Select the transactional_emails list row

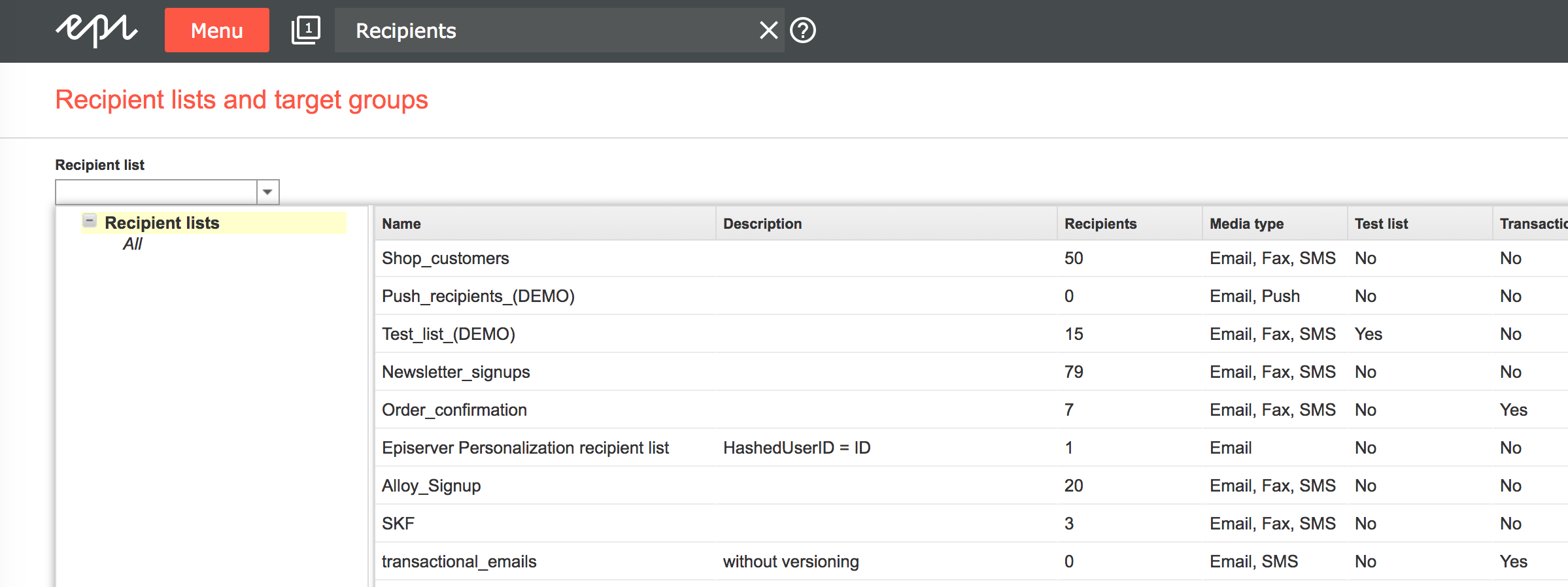tap(459, 562)
